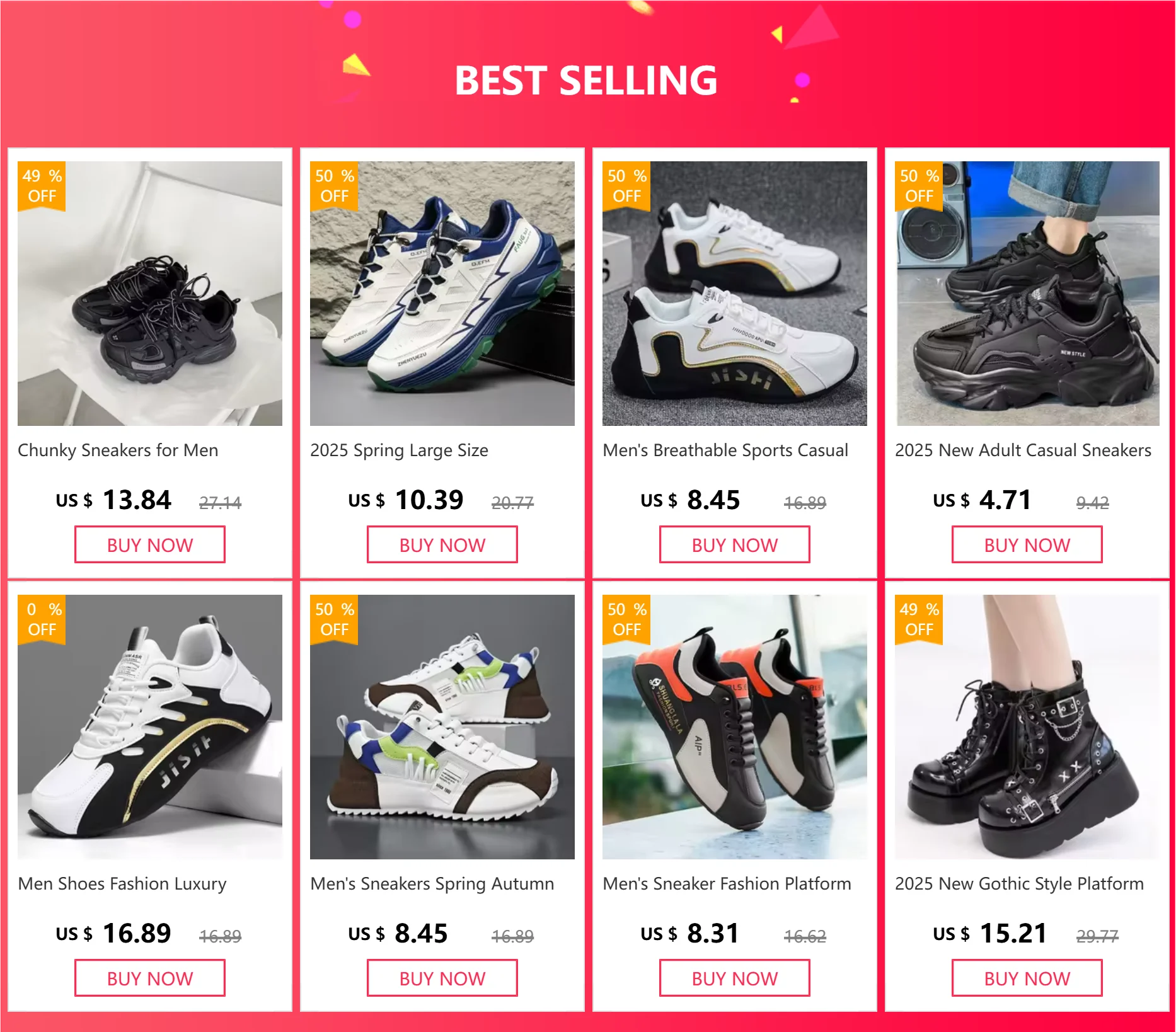Open the orange-collar platform sneaker image
The width and height of the screenshot is (1176, 1032).
[x=735, y=727]
